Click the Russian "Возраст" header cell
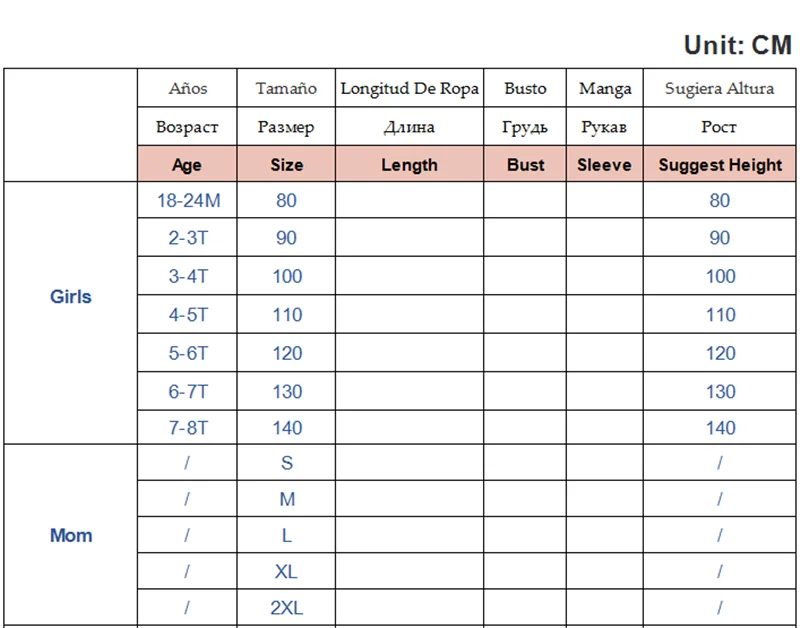 point(187,127)
